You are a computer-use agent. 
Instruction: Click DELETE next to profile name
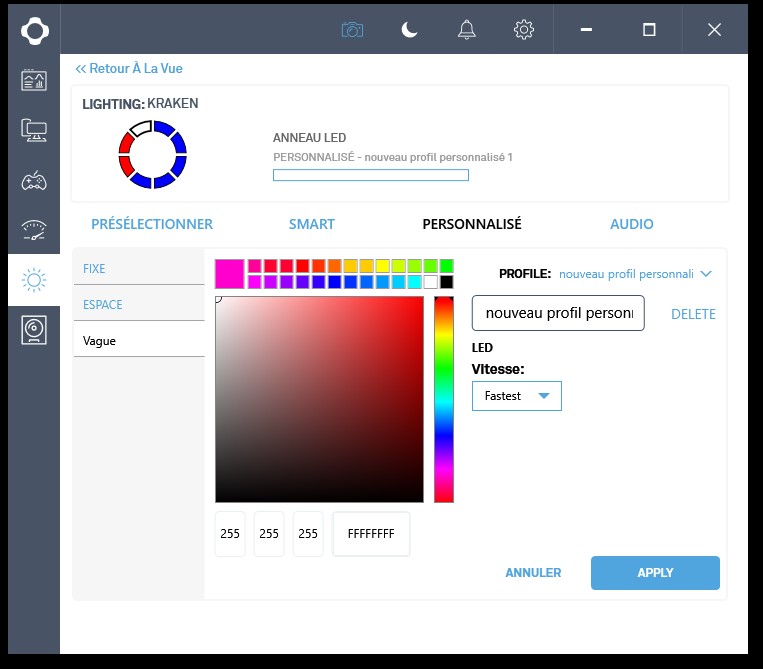pos(693,314)
